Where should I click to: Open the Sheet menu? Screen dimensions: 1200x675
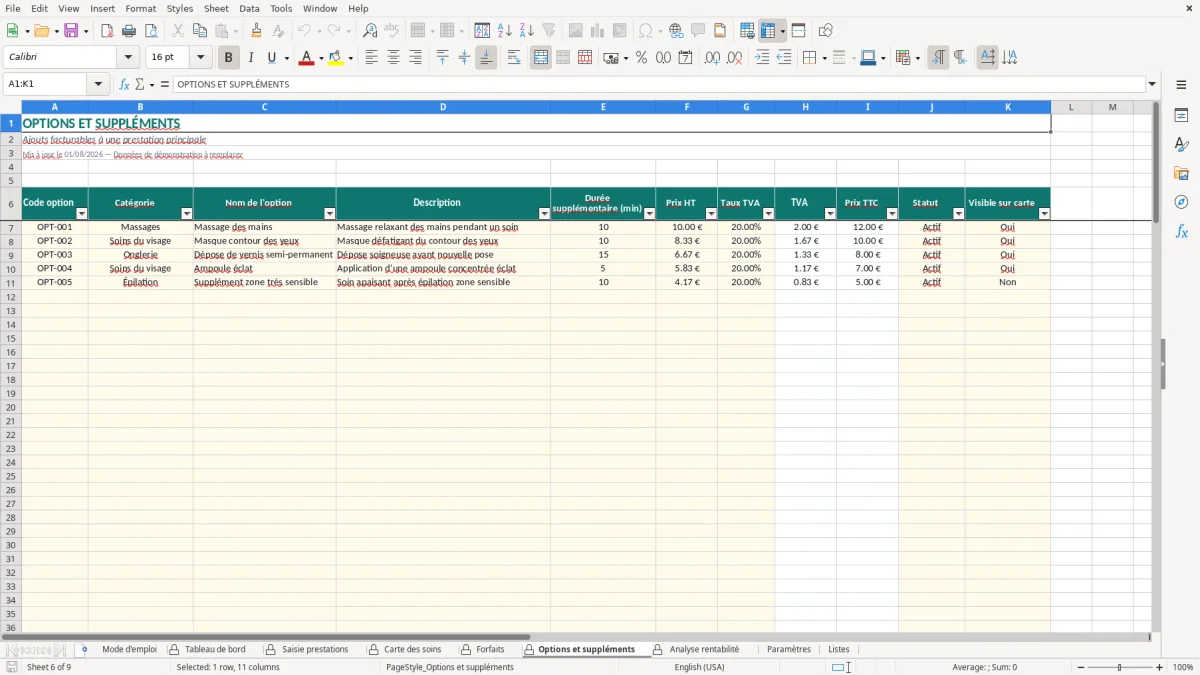tap(216, 8)
